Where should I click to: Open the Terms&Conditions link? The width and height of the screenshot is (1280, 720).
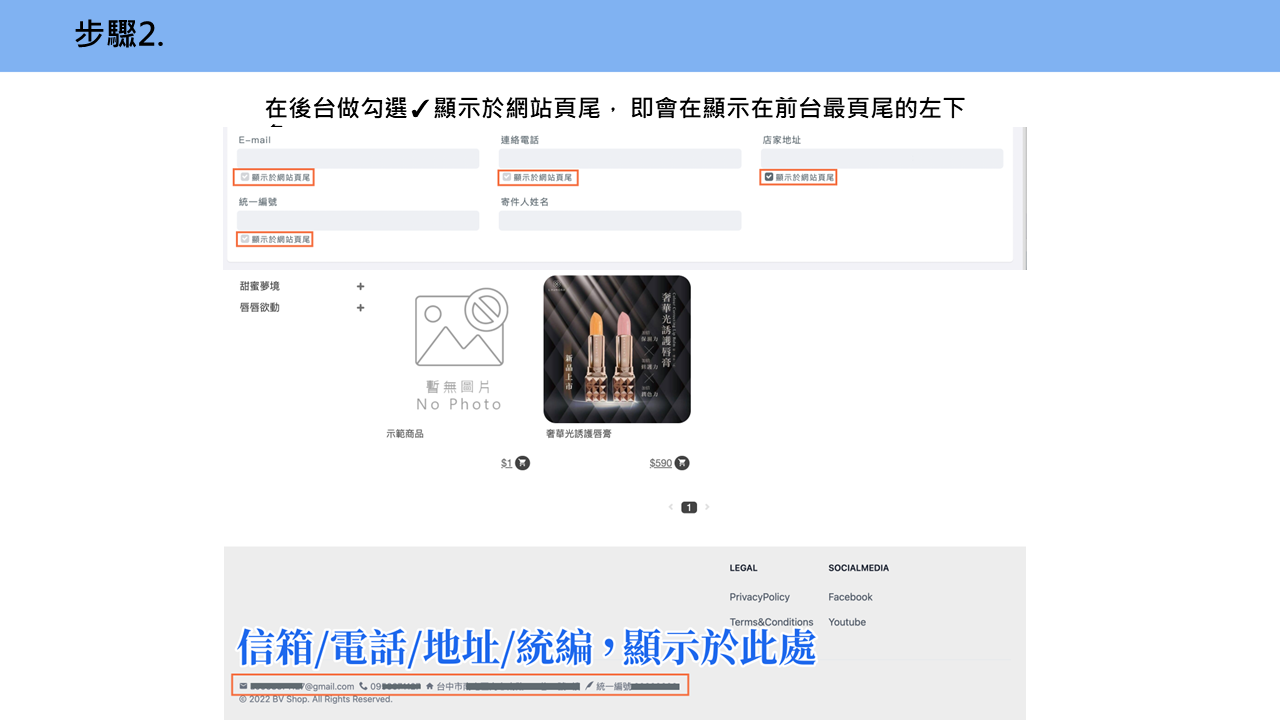(x=771, y=622)
